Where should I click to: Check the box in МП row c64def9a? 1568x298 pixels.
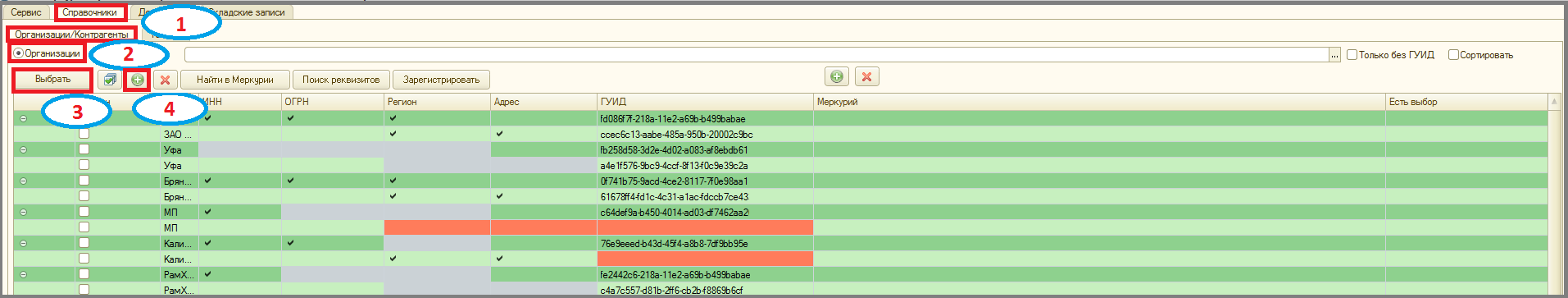[84, 212]
